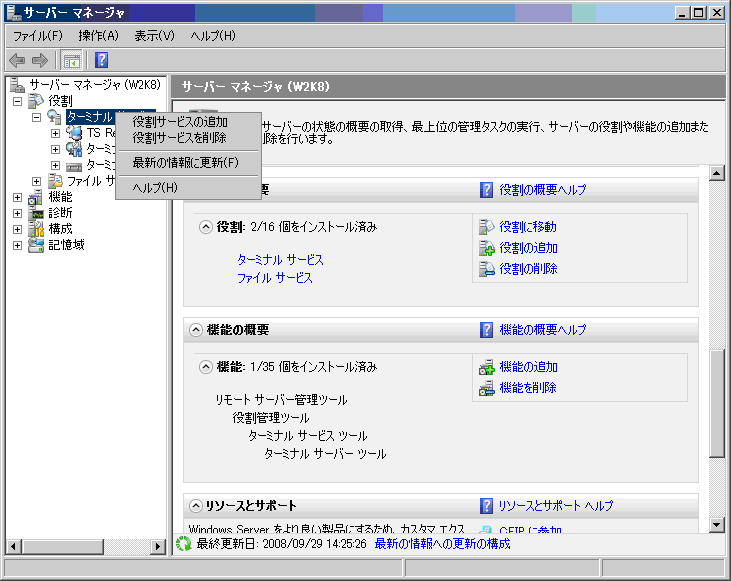The height and width of the screenshot is (581, 731).
Task: Click the 機能を削除 icon
Action: [486, 388]
